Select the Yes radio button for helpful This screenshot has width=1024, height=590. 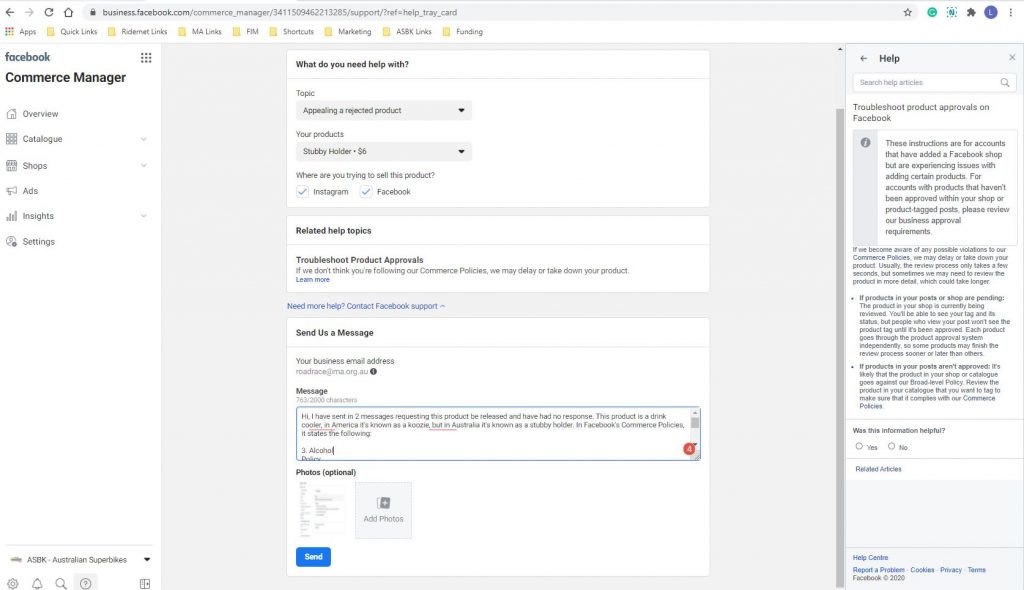pyautogui.click(x=859, y=446)
